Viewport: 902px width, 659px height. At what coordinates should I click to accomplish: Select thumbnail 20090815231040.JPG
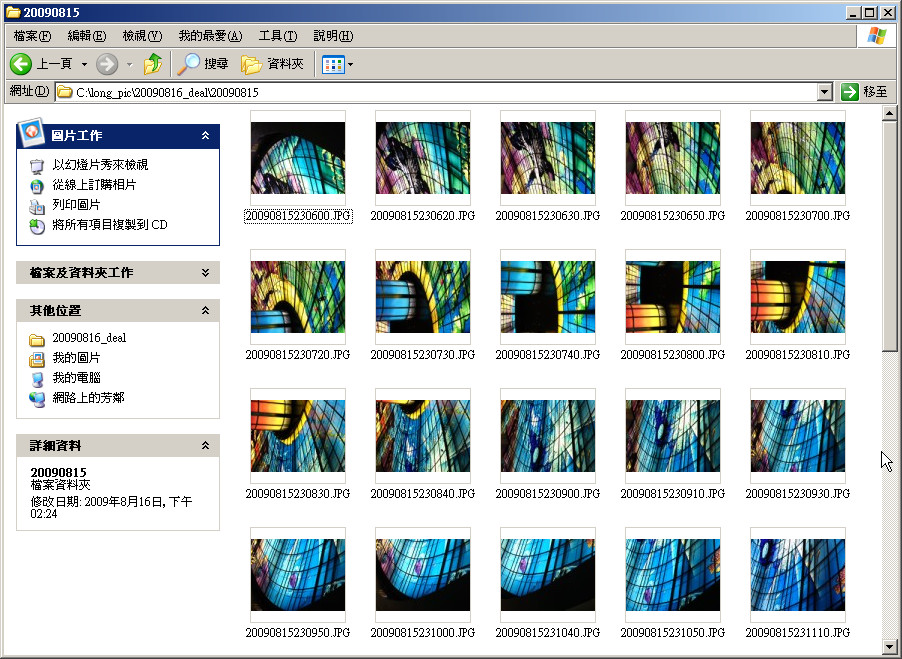coord(548,575)
